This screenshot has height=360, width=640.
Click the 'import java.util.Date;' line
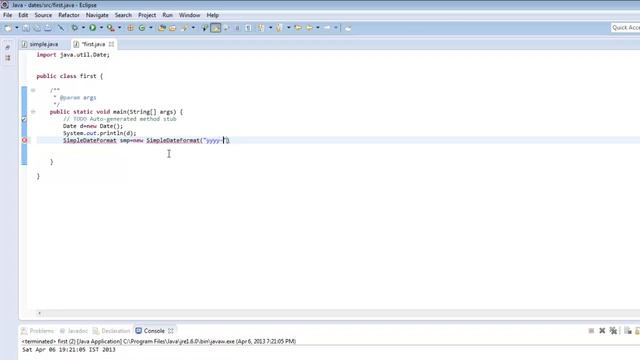point(73,55)
